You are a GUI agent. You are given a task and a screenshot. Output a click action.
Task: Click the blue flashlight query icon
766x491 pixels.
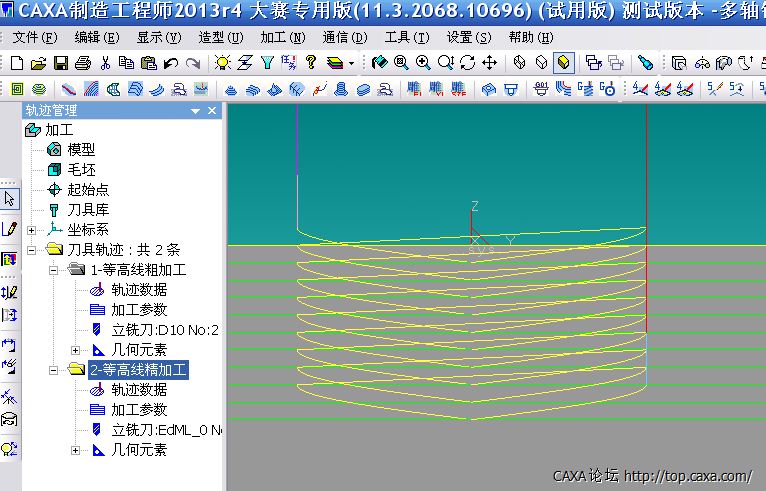[x=645, y=63]
